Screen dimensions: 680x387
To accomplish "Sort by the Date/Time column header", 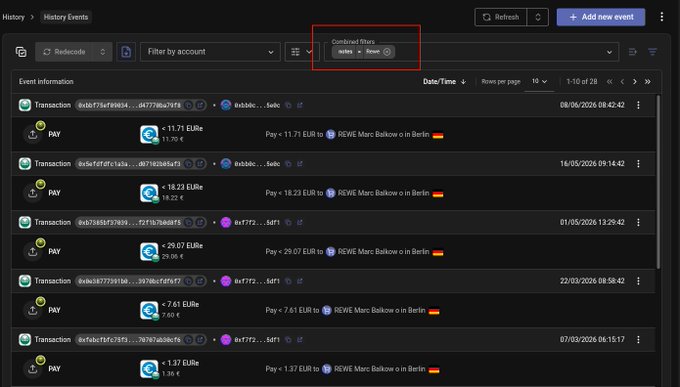I will pyautogui.click(x=444, y=82).
